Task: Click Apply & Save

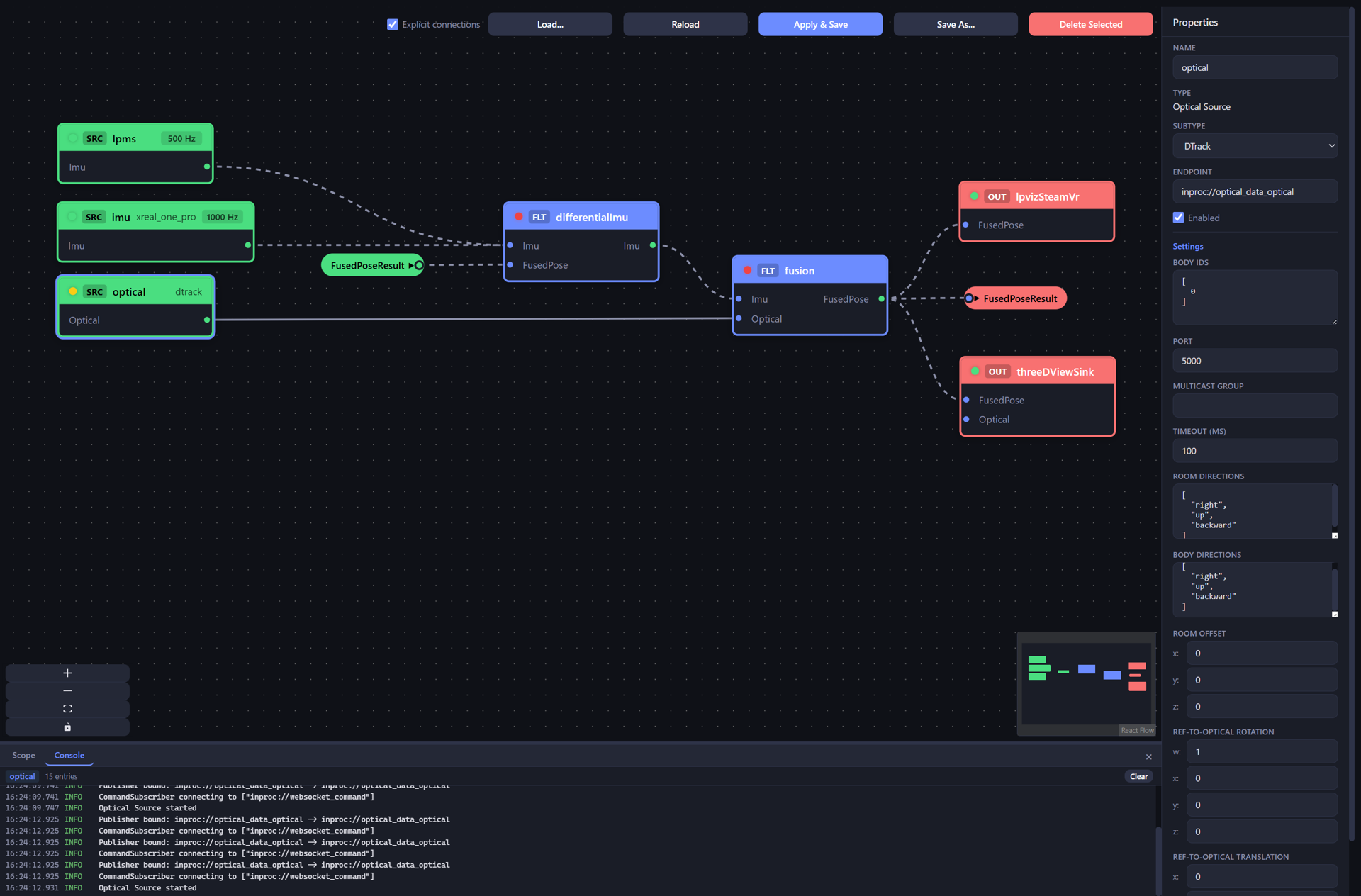Action: pyautogui.click(x=820, y=24)
